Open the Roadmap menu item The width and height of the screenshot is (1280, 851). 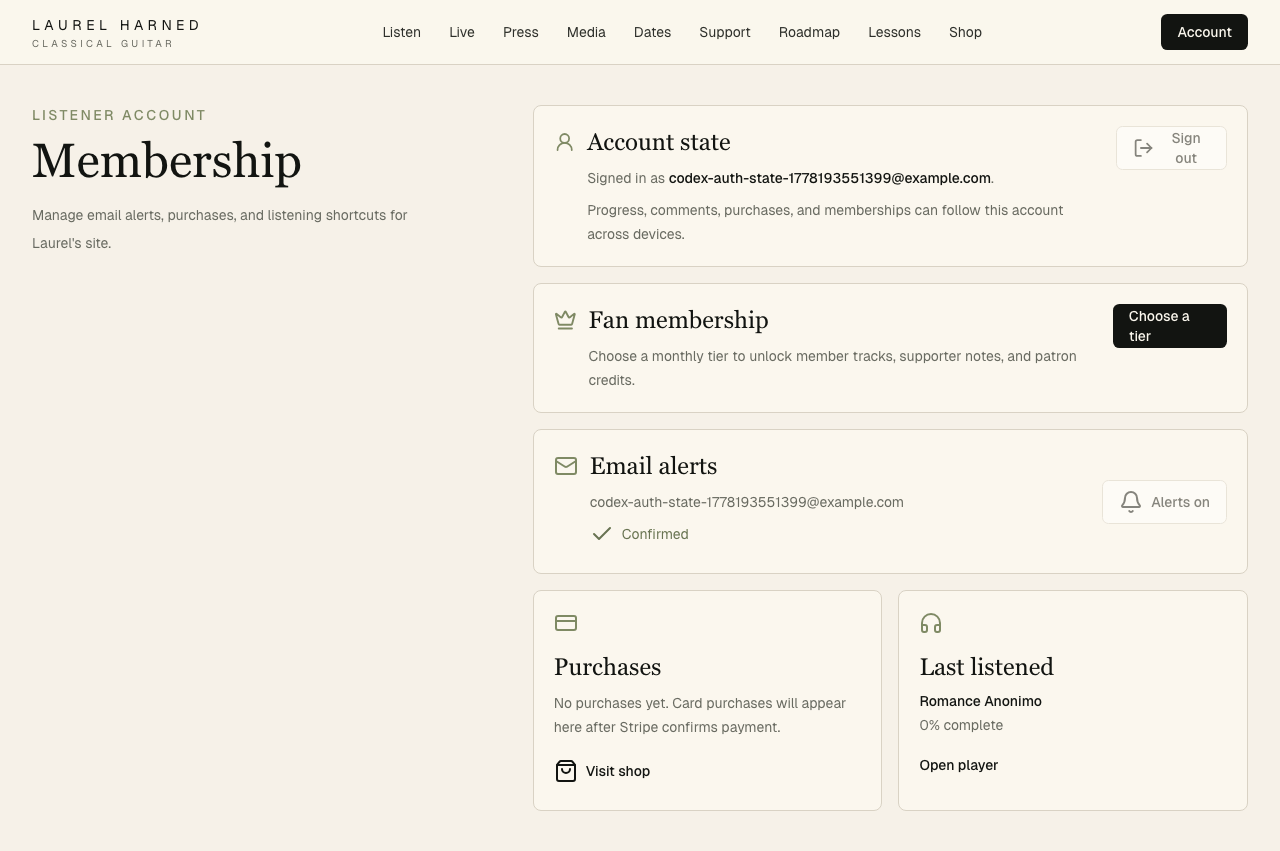(x=809, y=32)
